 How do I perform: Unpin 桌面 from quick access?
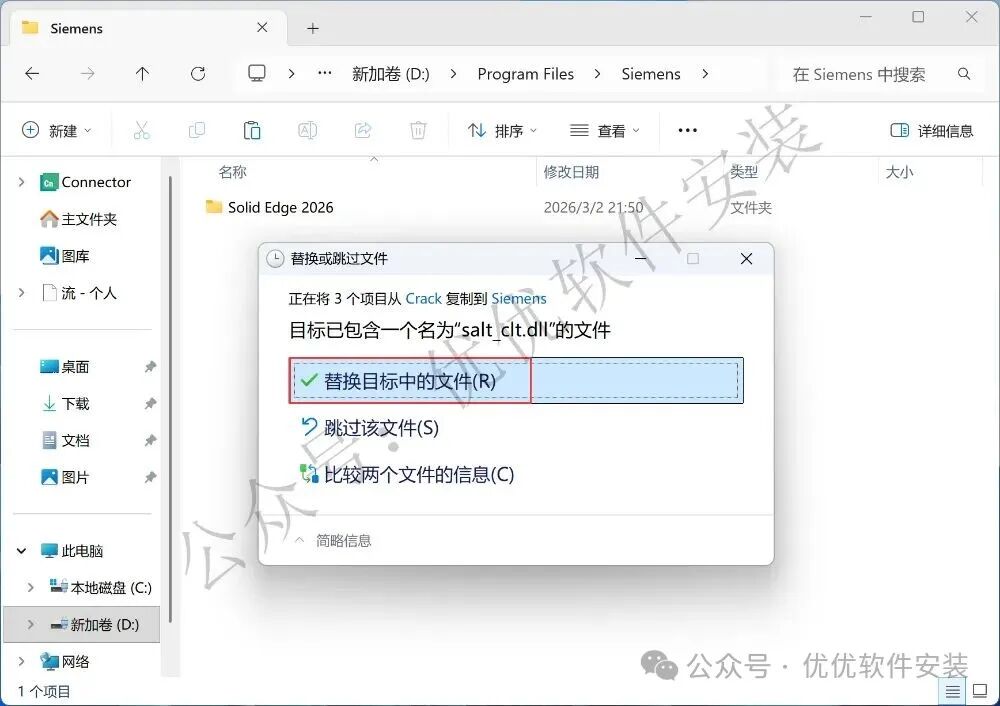pyautogui.click(x=150, y=367)
